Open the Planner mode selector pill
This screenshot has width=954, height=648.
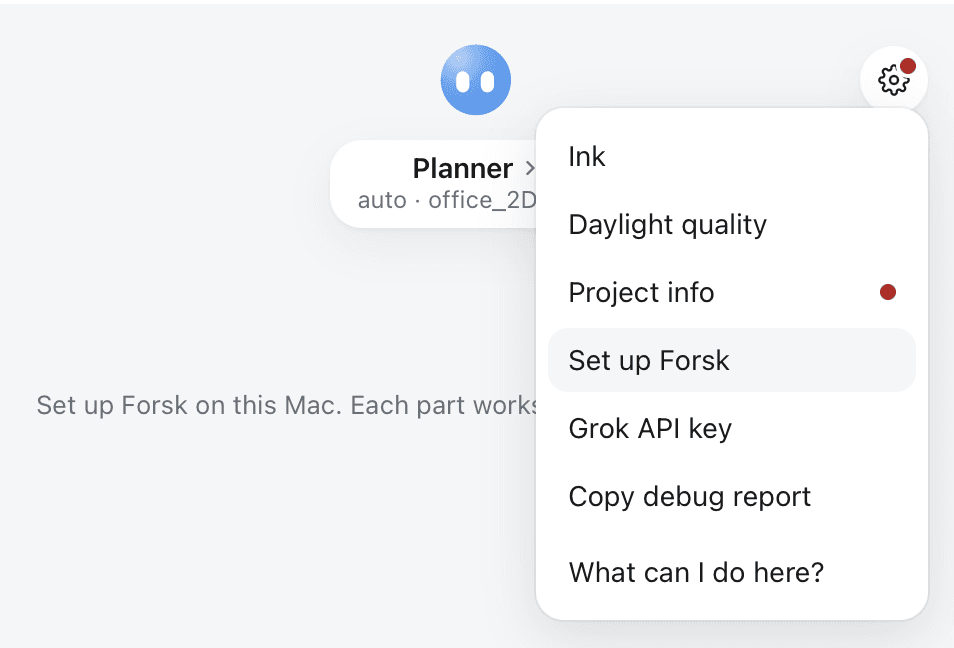[x=433, y=184]
